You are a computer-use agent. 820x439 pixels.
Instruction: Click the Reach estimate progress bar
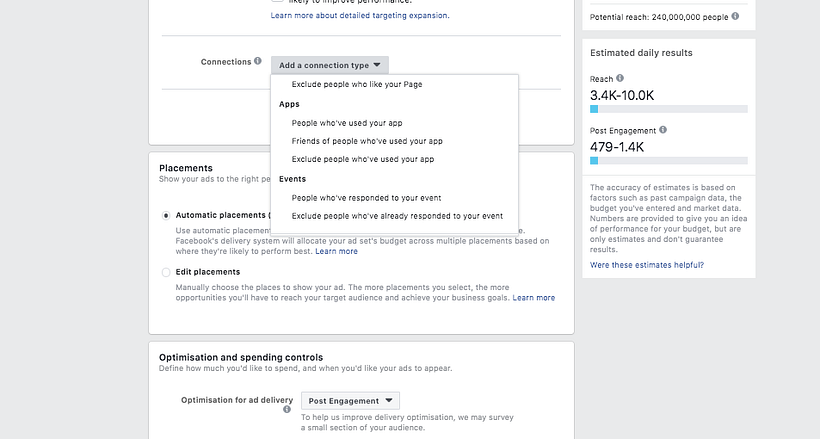tap(669, 109)
